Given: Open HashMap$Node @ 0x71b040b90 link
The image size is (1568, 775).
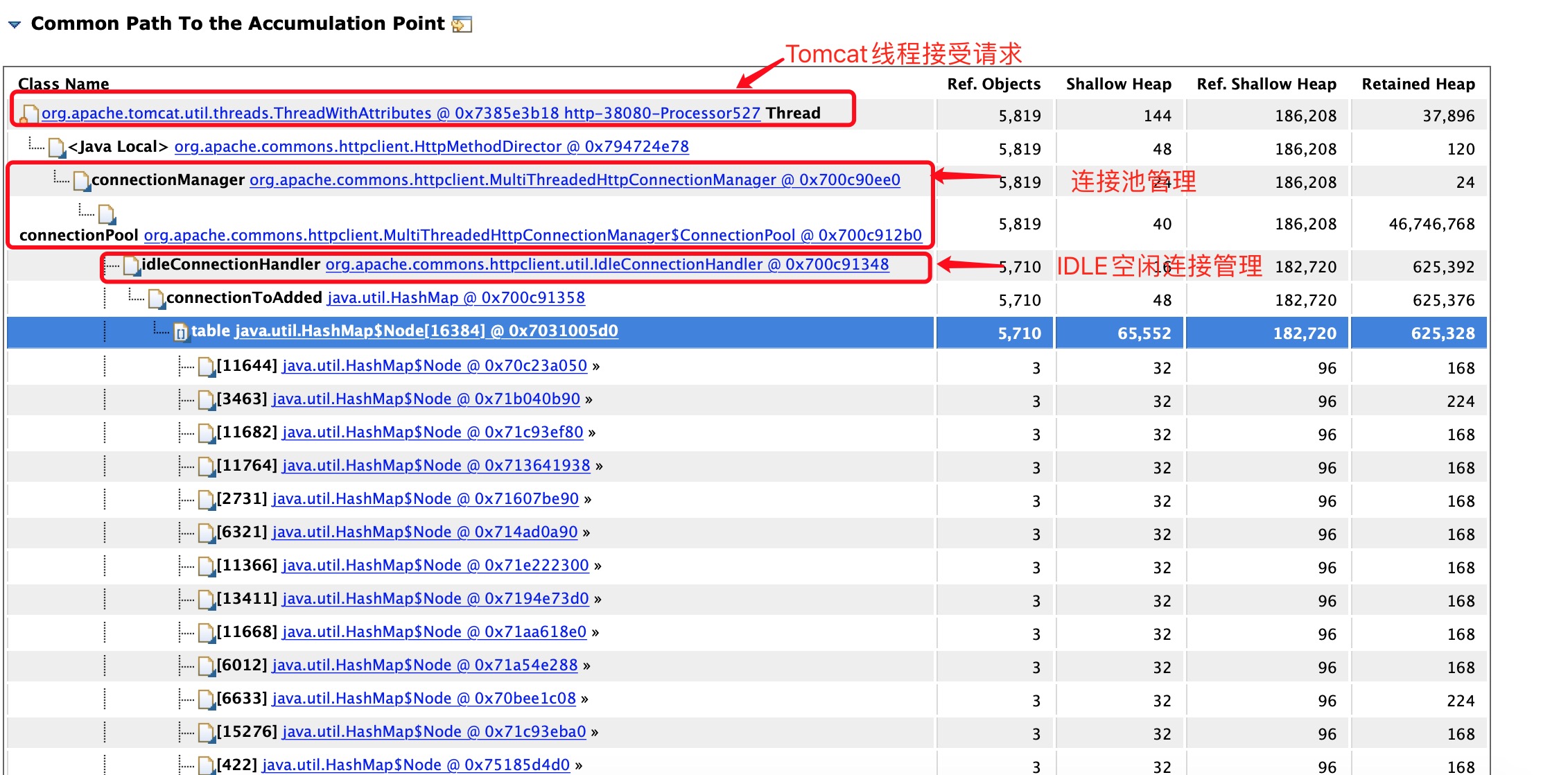Looking at the screenshot, I should [x=426, y=399].
